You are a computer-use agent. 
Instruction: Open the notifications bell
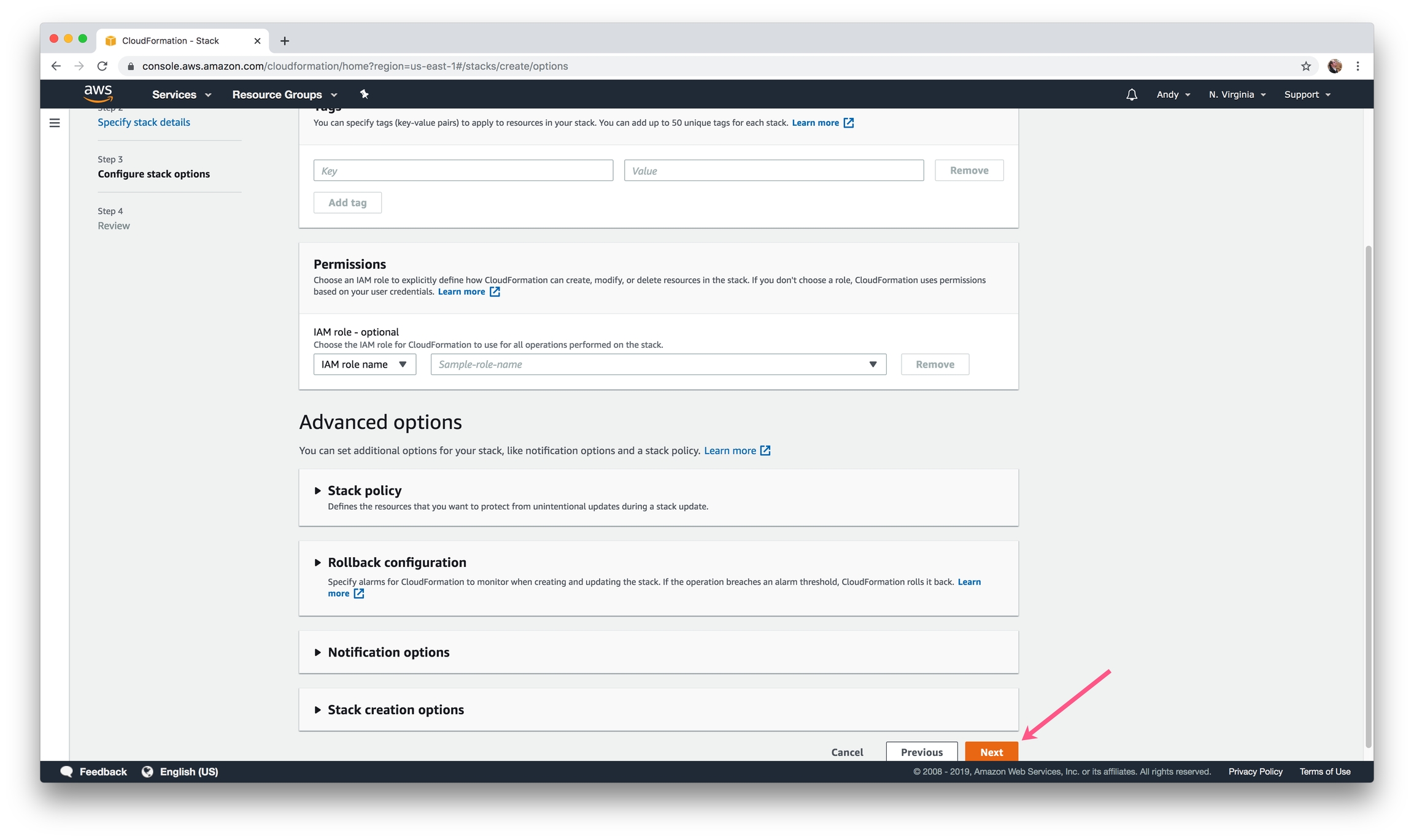1132,94
